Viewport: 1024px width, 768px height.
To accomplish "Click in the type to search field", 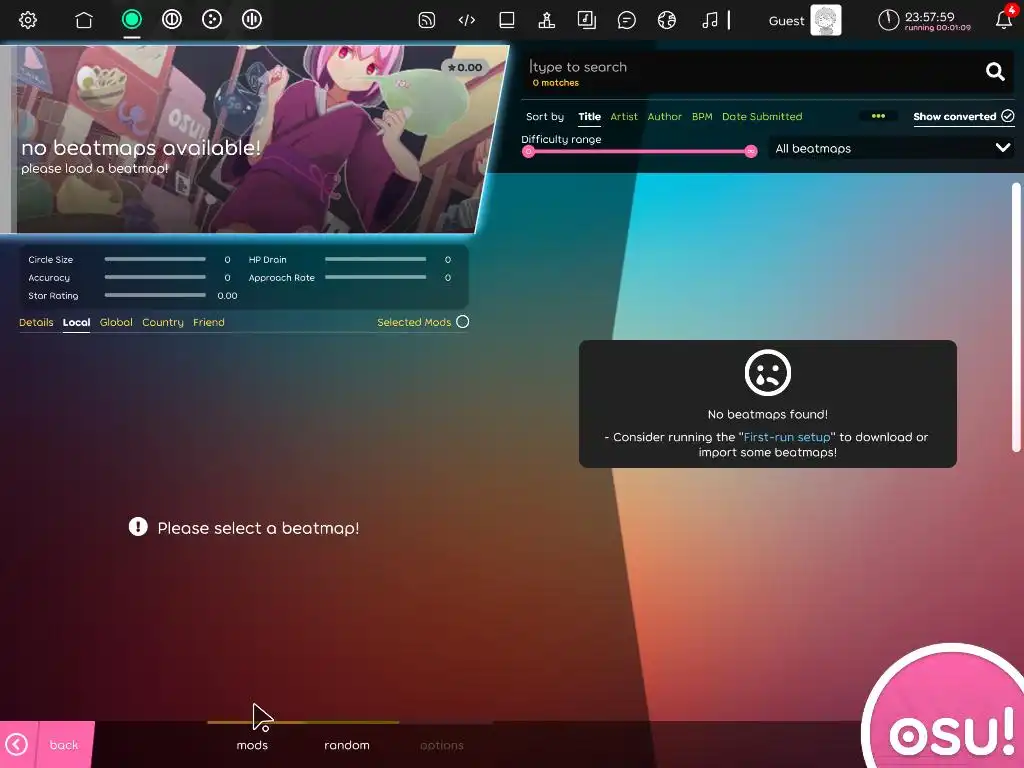I will [x=751, y=67].
